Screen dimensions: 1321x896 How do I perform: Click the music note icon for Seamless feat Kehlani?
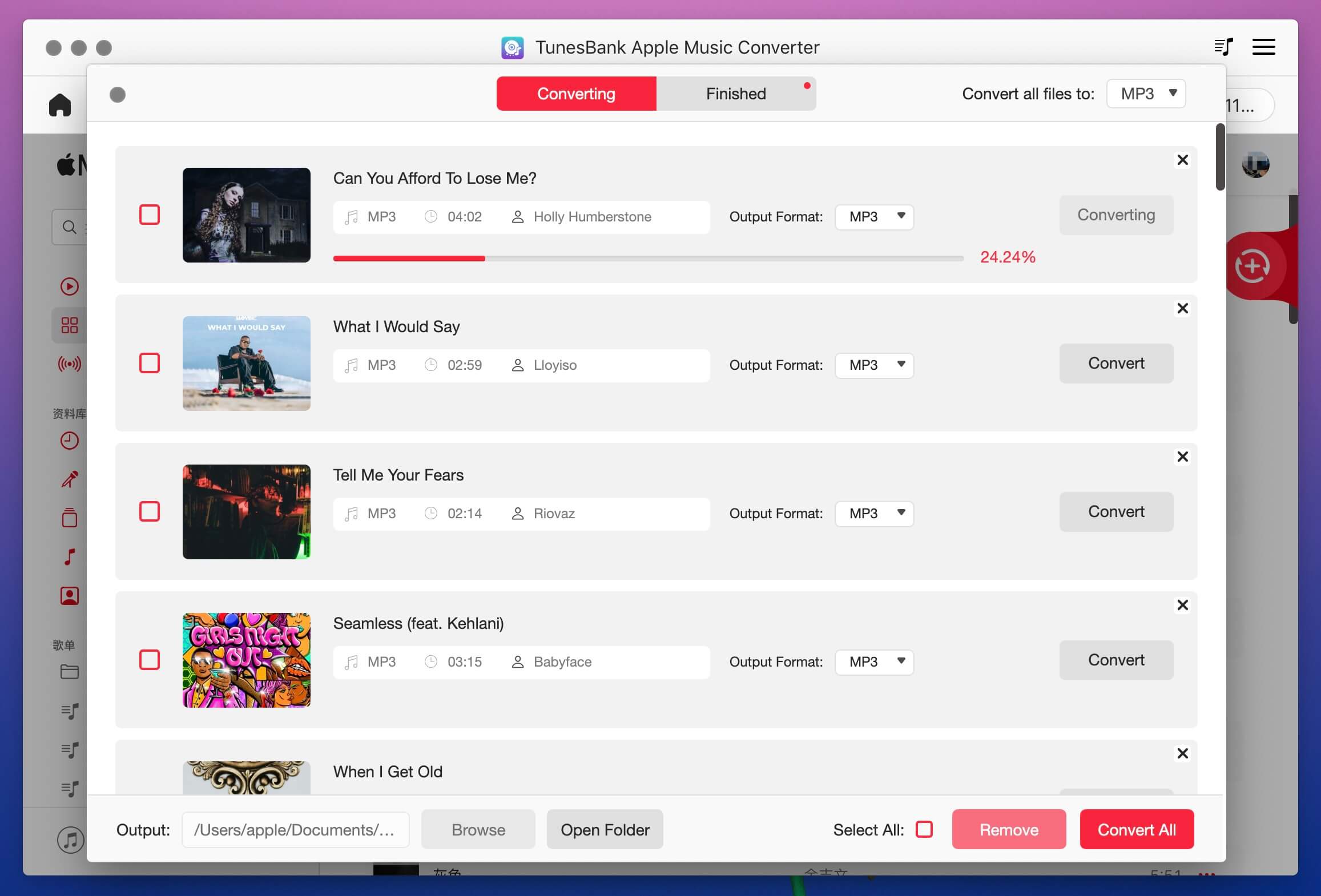click(353, 661)
